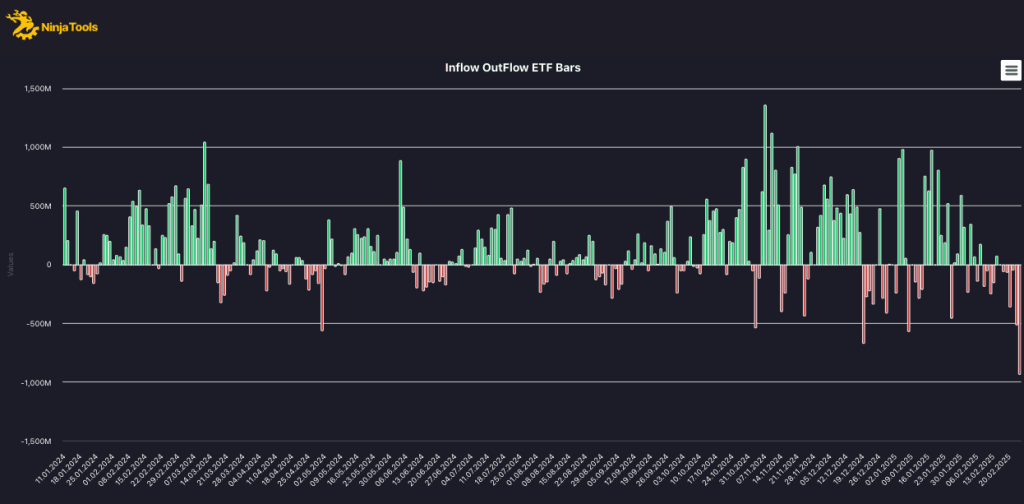Click the NinjaTools ninja logo icon
Viewport: 1024px width, 504px height.
tap(22, 25)
